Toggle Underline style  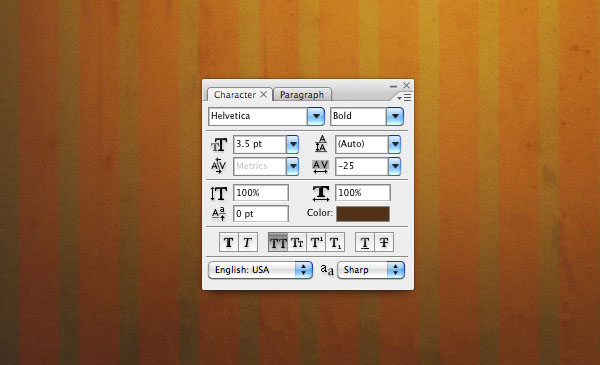point(365,242)
